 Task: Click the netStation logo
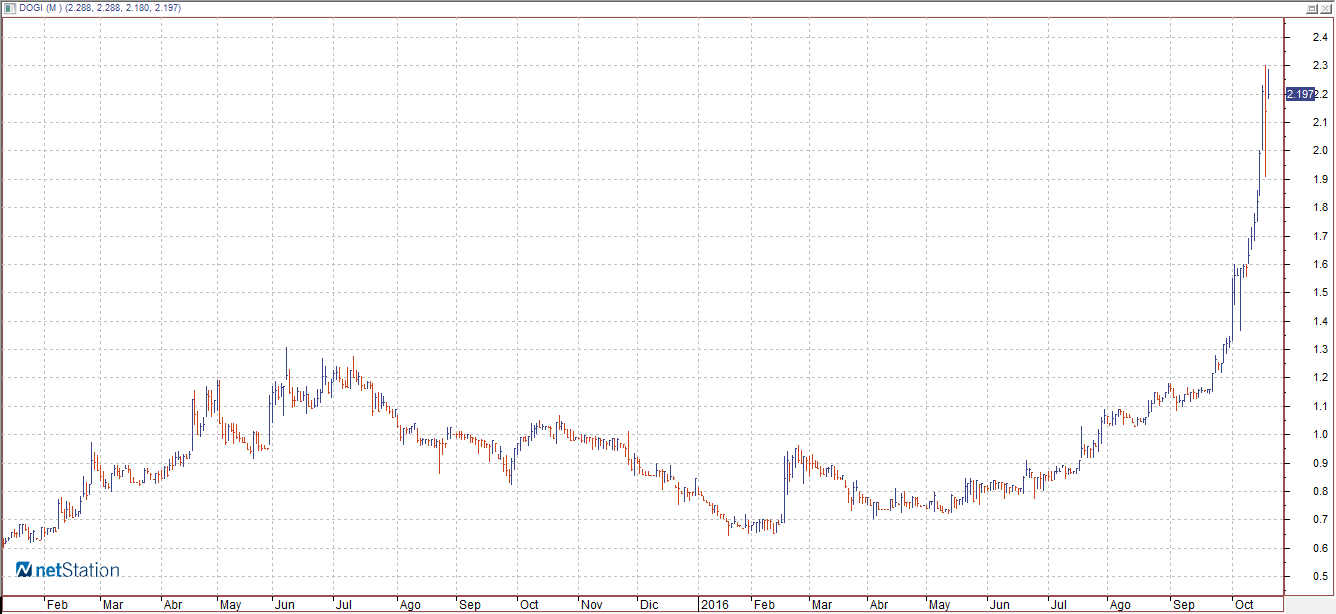(x=67, y=570)
